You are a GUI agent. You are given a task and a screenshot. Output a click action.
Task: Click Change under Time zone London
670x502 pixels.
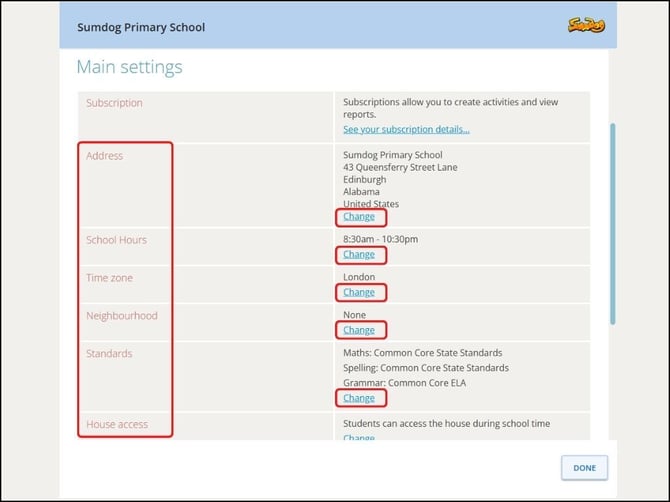359,293
